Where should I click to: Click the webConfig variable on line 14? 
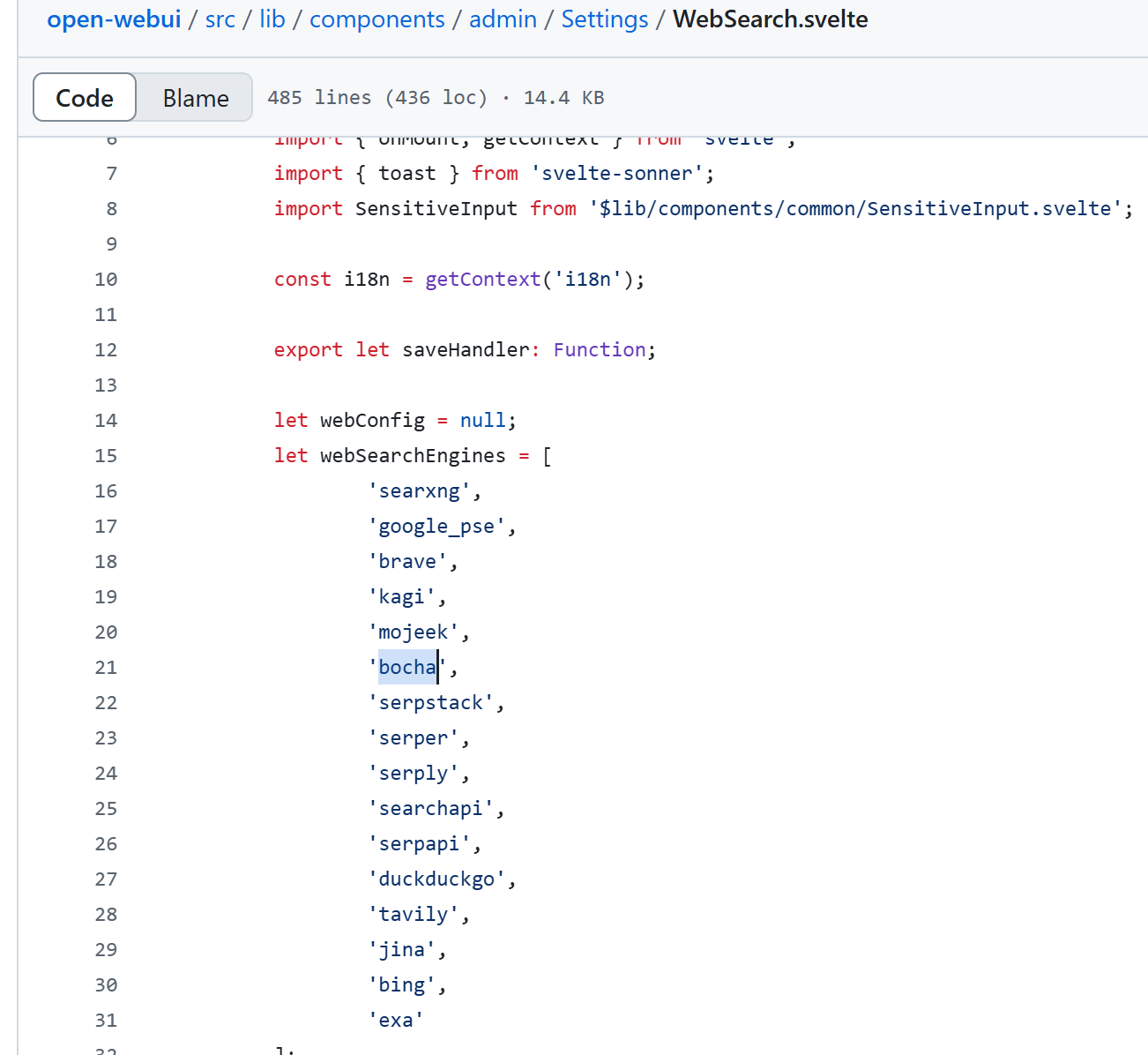(x=372, y=421)
